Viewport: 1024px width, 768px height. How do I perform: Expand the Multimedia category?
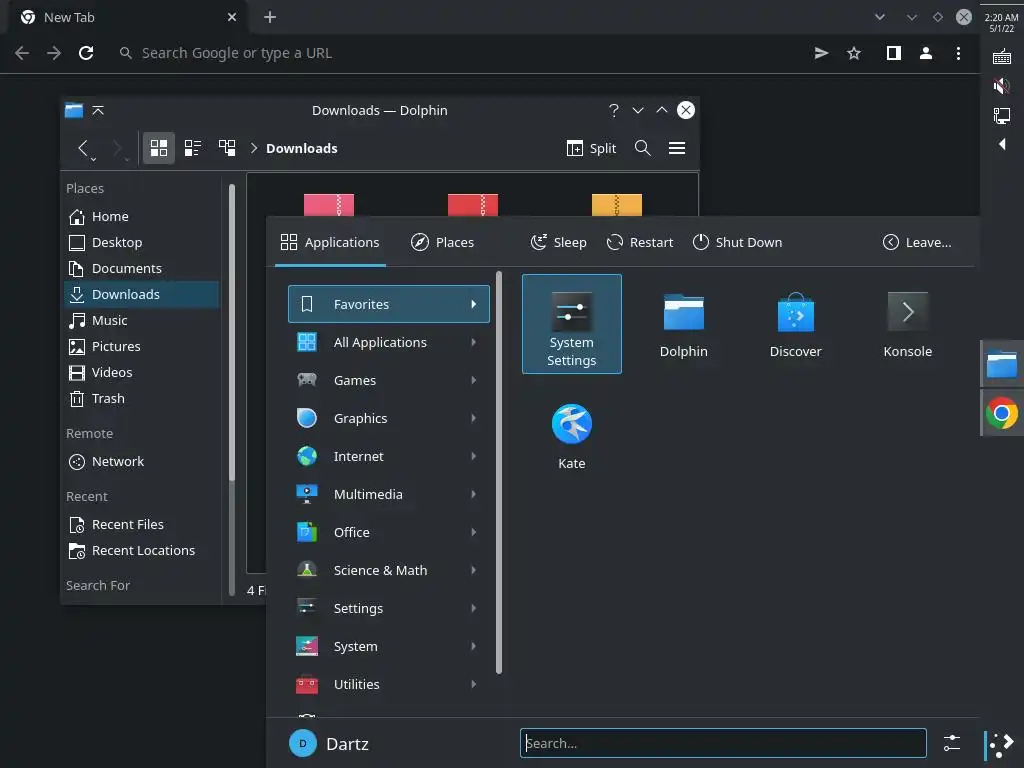[389, 494]
